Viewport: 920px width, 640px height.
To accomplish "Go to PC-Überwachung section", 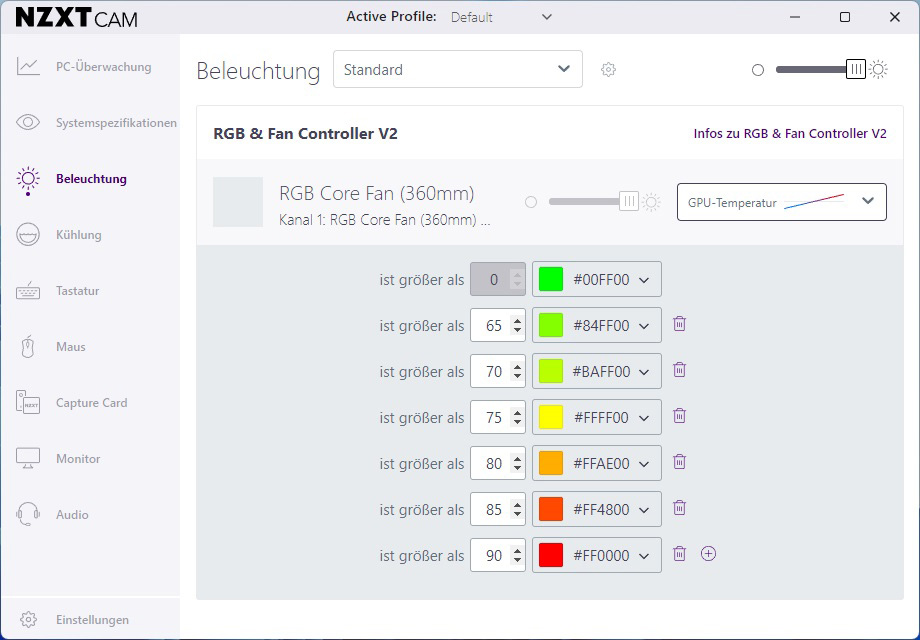I will pos(104,67).
